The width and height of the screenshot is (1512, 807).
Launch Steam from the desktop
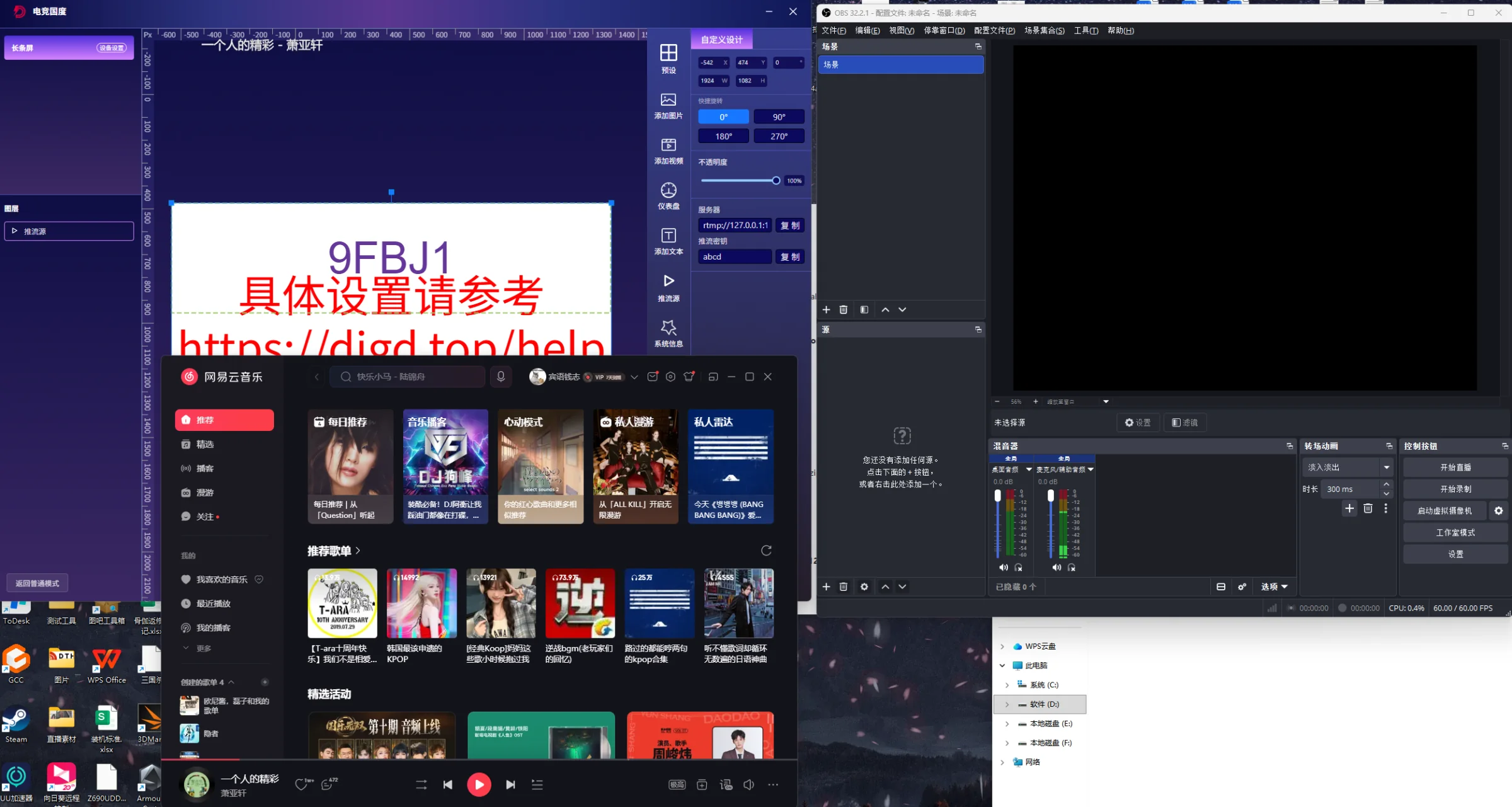(16, 725)
